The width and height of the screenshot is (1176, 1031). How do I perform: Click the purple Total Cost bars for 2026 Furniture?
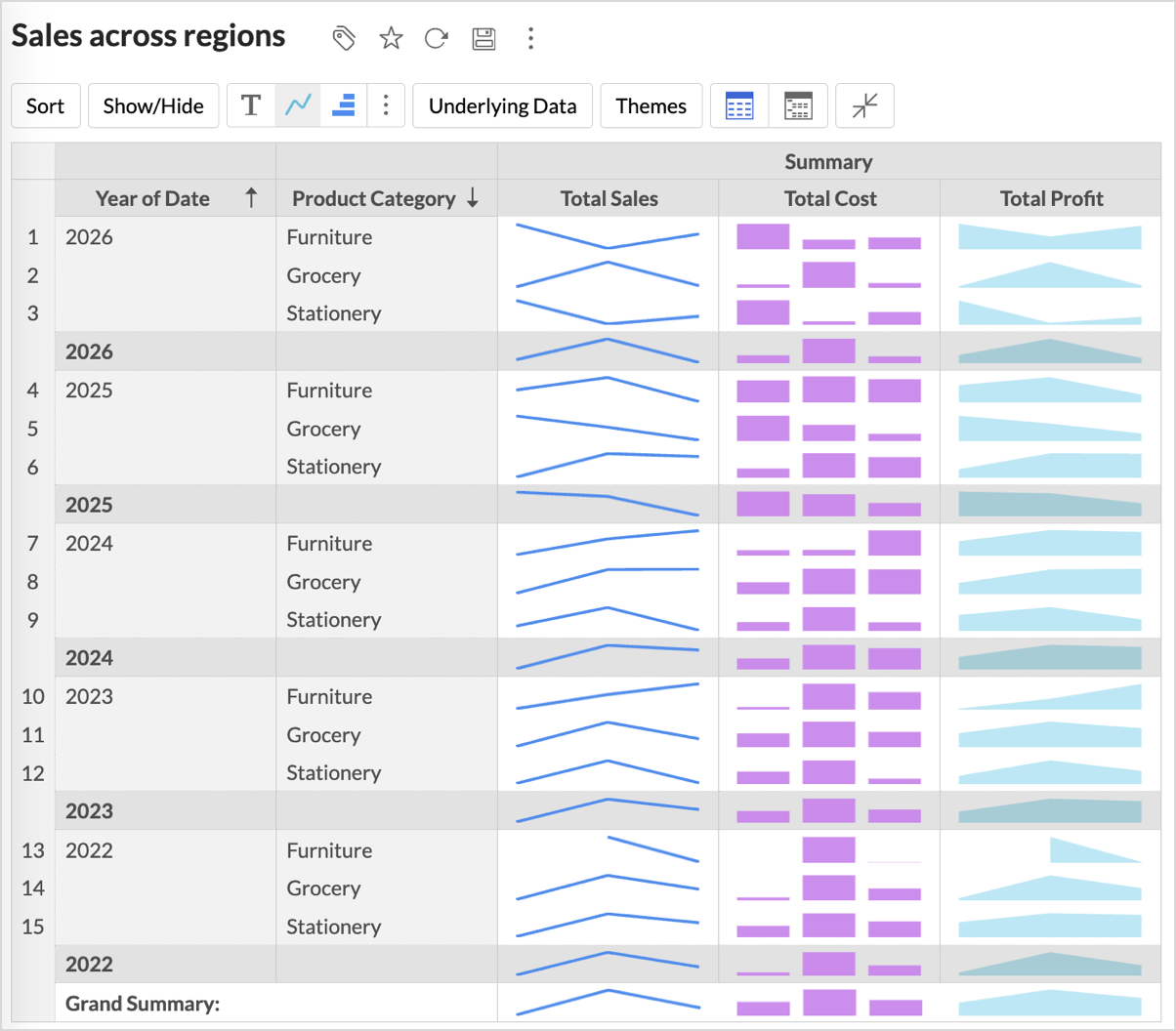[x=828, y=237]
